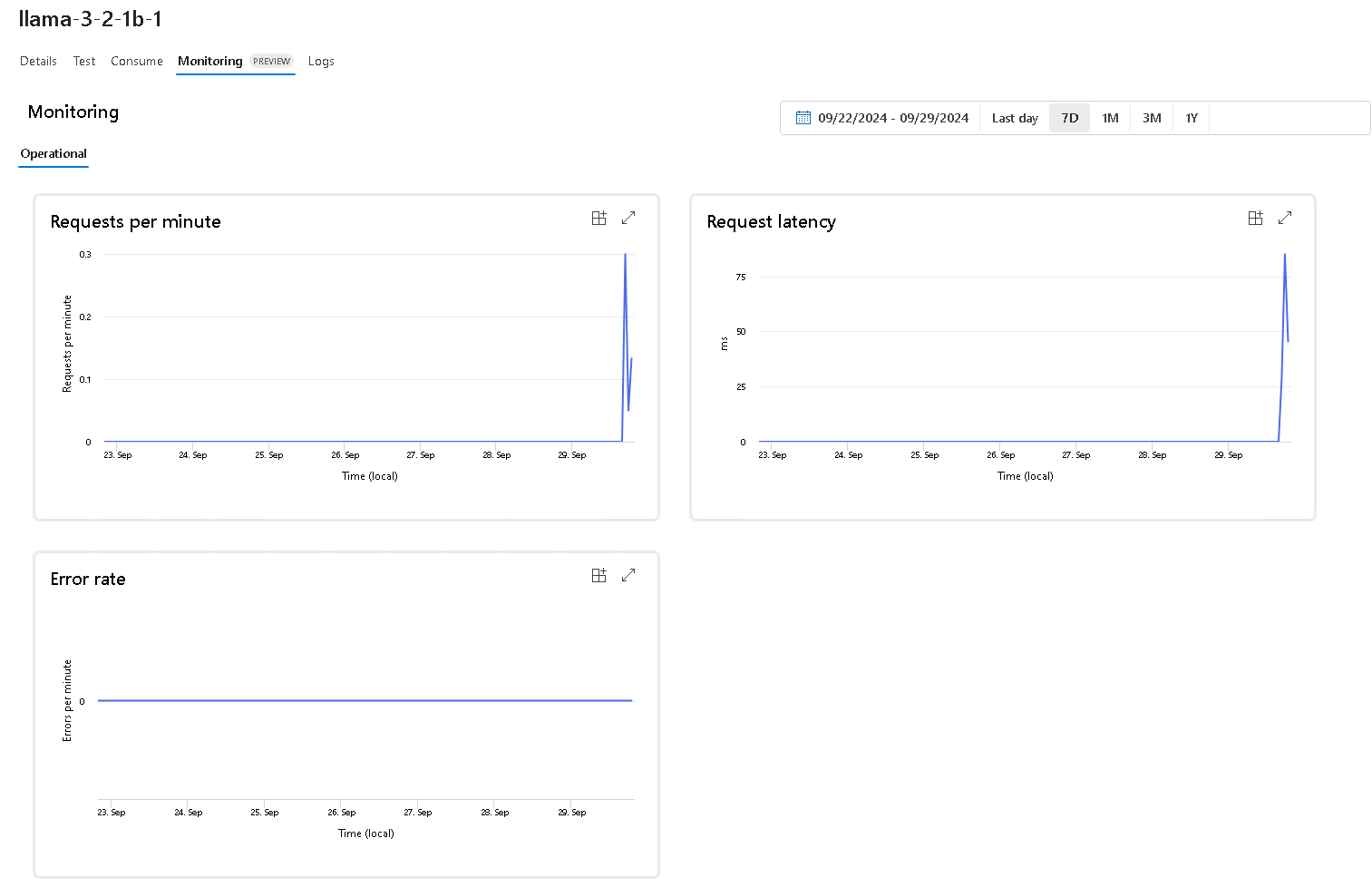Viewport: 1372px width, 887px height.
Task: Click the 09/22/2024 - 09/29/2024 date range
Action: click(x=893, y=118)
